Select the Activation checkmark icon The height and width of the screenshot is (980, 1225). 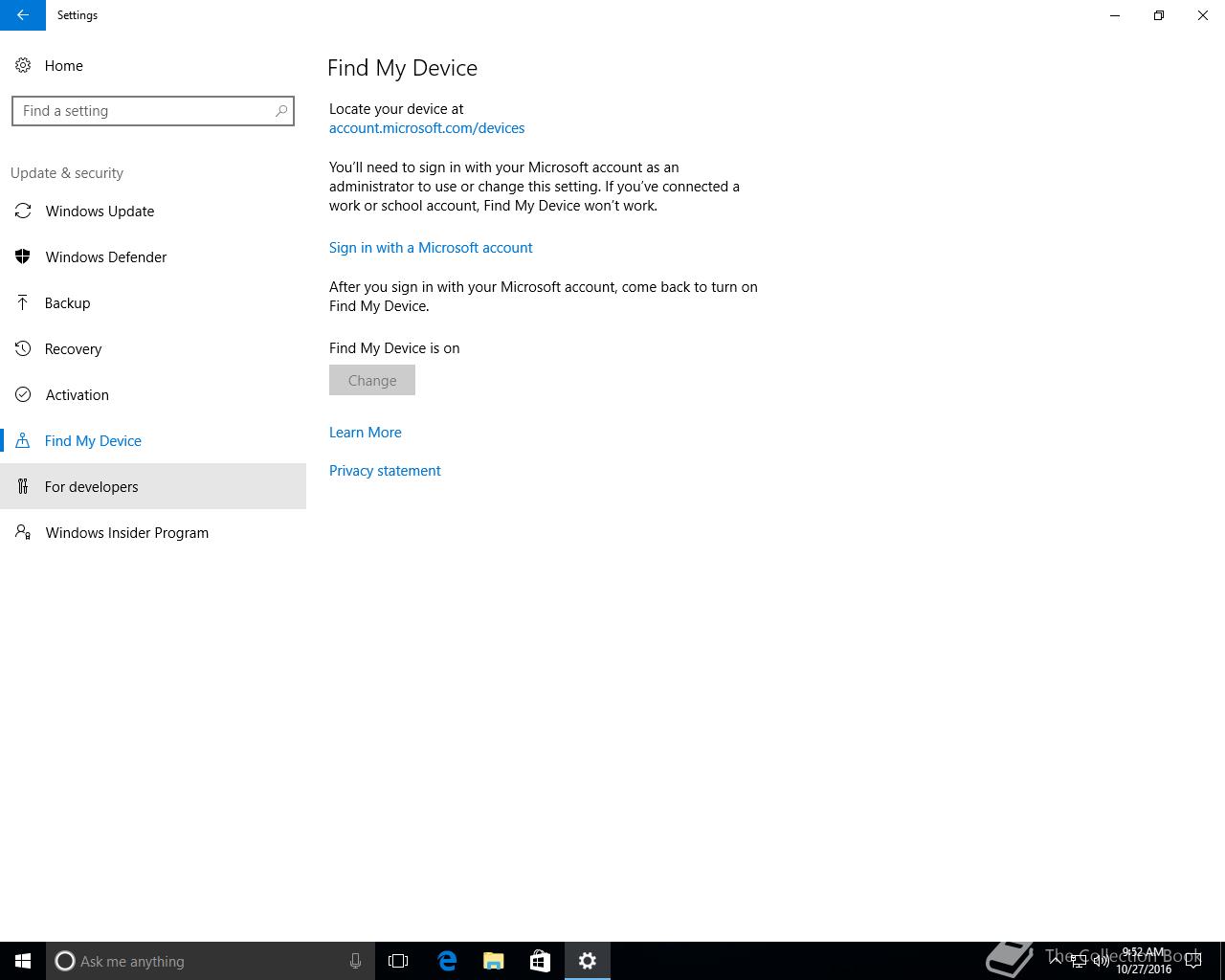pos(23,395)
